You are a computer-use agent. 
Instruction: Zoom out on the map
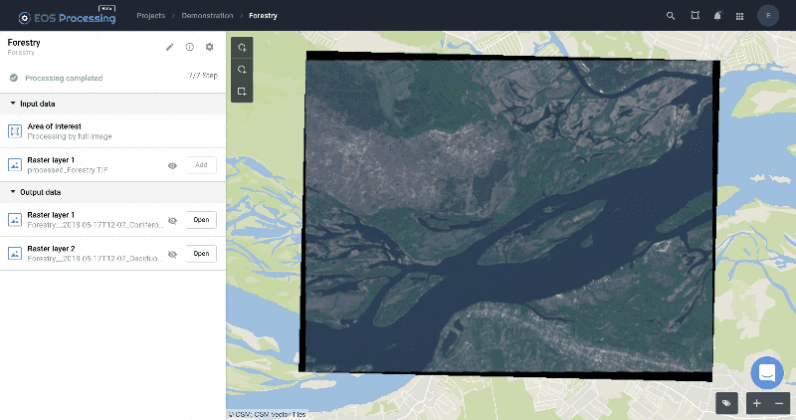pyautogui.click(x=779, y=403)
